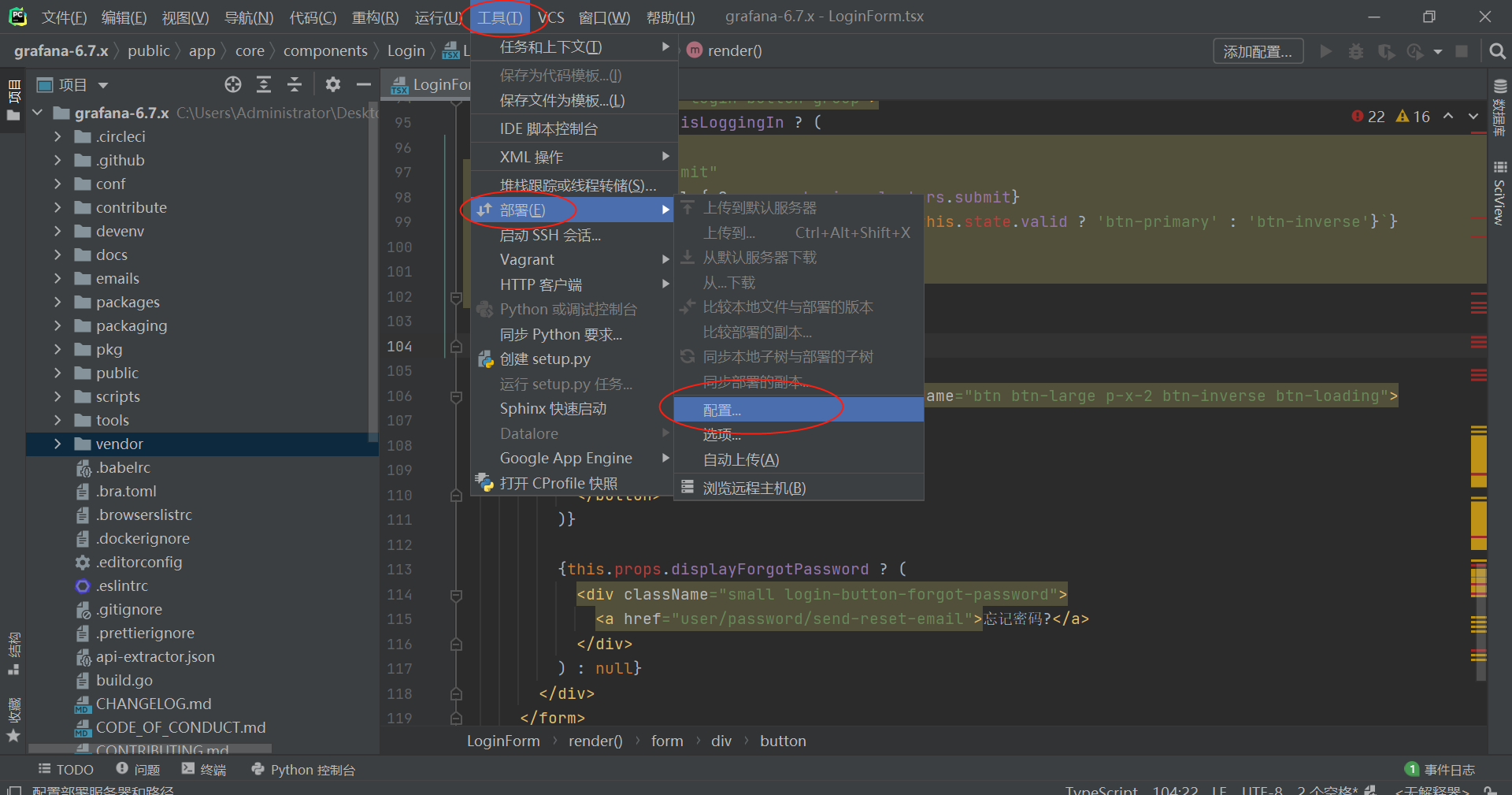Expand all in project panel
The height and width of the screenshot is (795, 1512).
pos(264,84)
